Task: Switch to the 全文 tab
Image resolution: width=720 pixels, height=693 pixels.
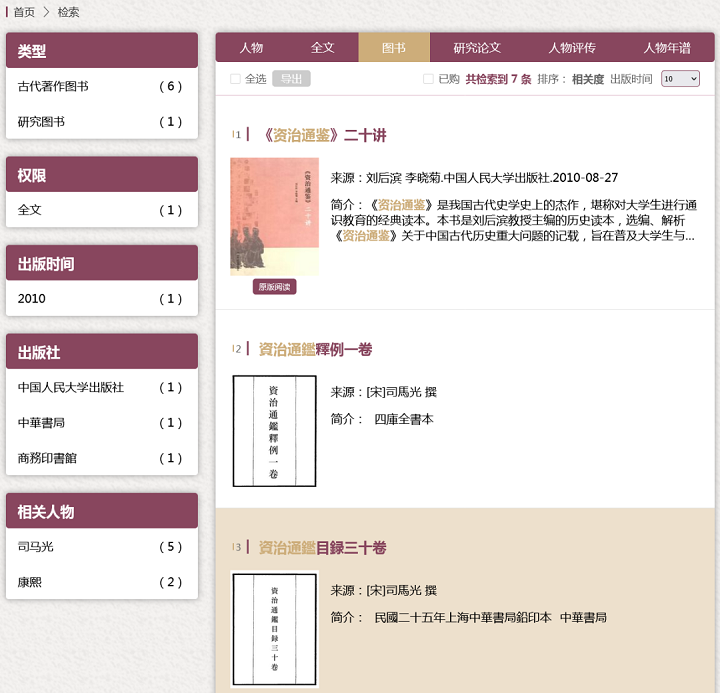Action: pyautogui.click(x=322, y=47)
